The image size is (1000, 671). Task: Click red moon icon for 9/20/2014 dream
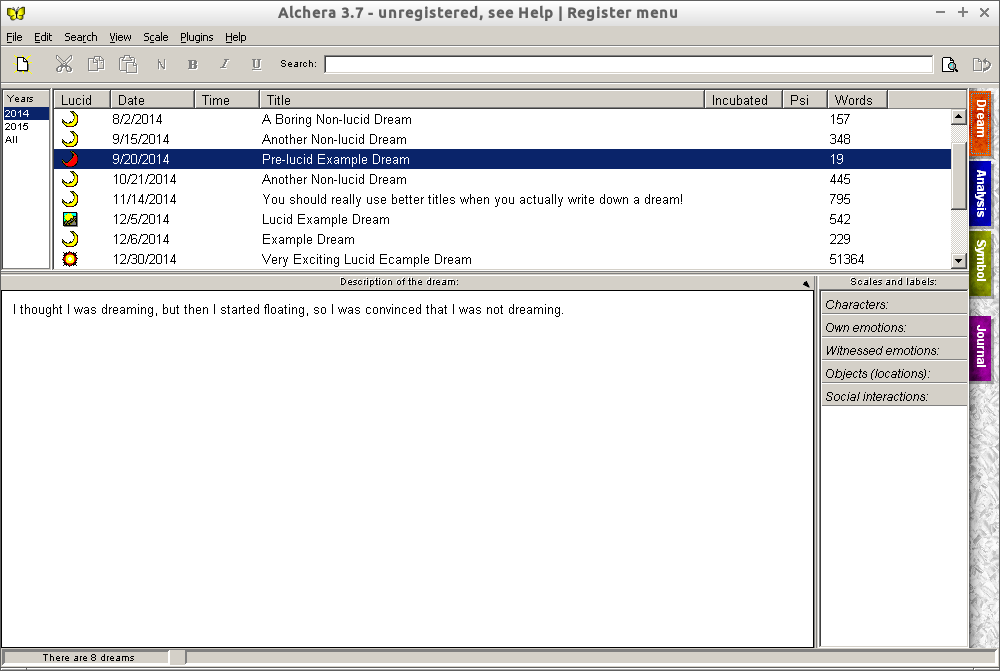70,159
